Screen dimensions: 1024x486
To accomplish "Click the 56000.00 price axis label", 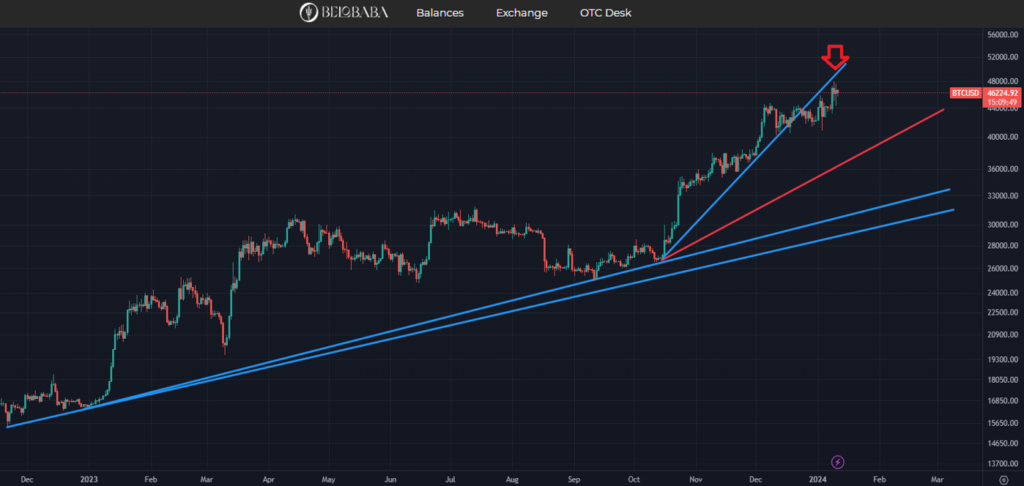I will (x=1001, y=35).
